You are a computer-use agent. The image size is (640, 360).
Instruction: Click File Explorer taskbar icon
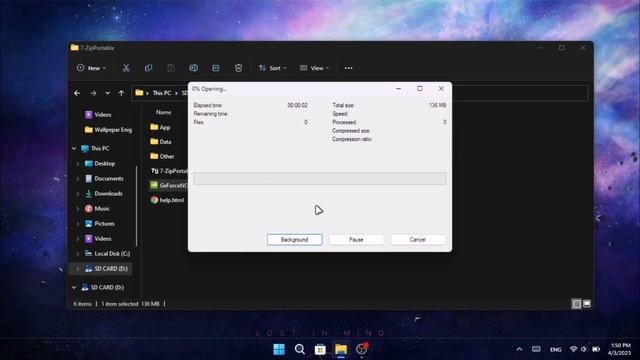click(341, 349)
